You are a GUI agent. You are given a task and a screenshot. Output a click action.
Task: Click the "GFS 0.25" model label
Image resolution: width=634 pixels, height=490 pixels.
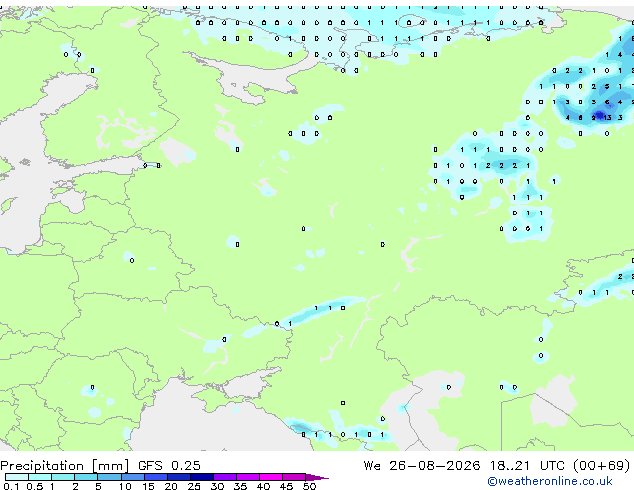coord(169,465)
